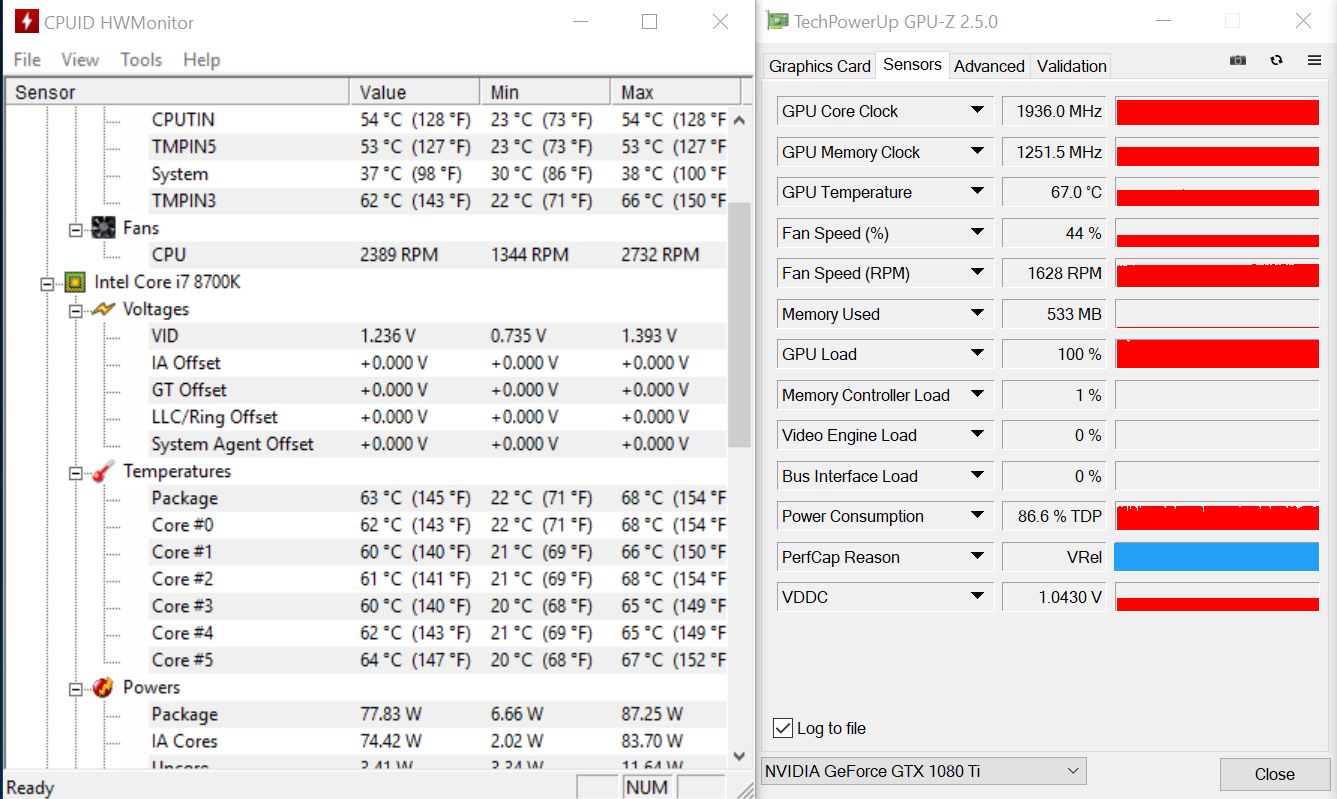This screenshot has height=799, width=1337.
Task: Toggle the Log to file checkbox
Action: click(x=783, y=728)
